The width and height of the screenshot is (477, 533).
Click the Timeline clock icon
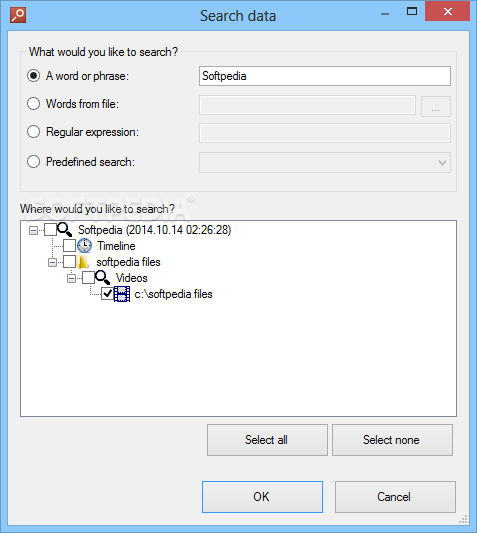pyautogui.click(x=84, y=245)
